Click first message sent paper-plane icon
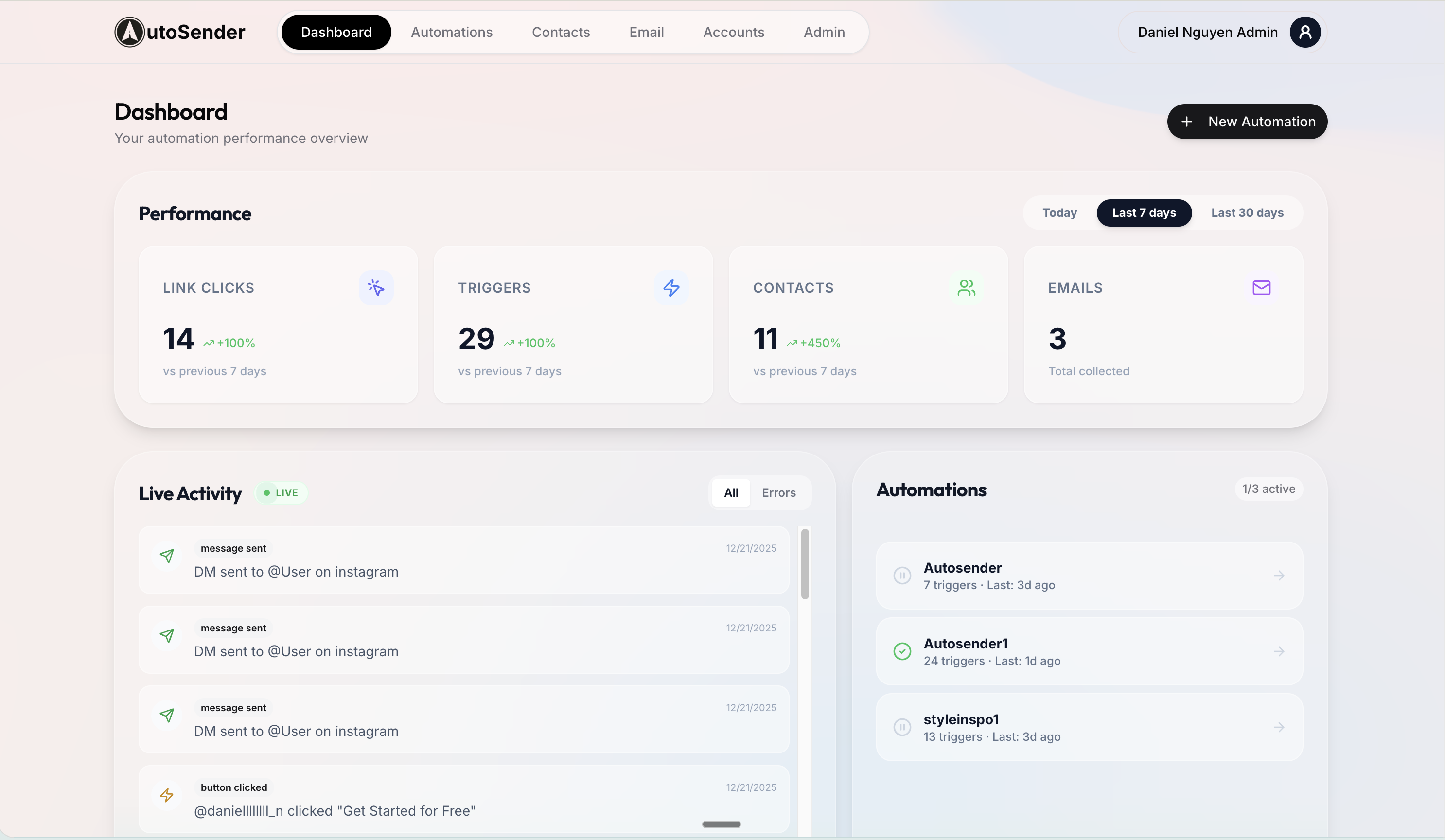 tap(167, 556)
